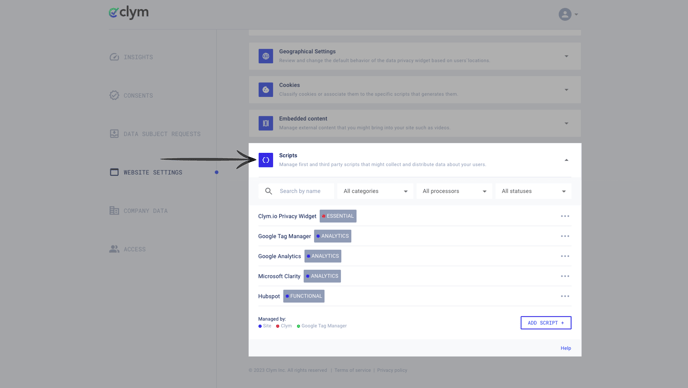688x388 pixels.
Task: Click the Access people icon
Action: (x=114, y=249)
